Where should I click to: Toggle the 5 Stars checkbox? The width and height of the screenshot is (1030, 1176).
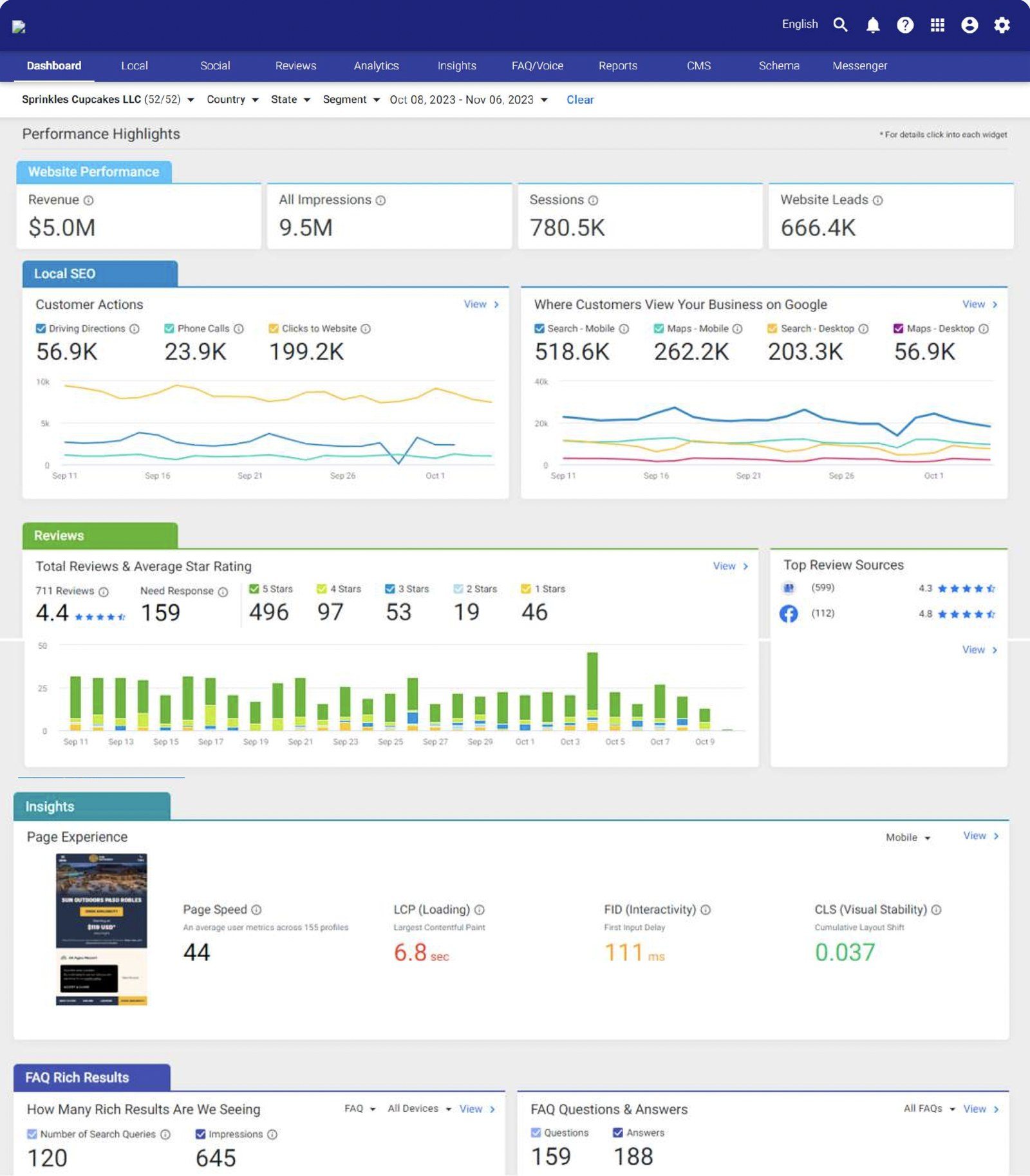pyautogui.click(x=254, y=589)
